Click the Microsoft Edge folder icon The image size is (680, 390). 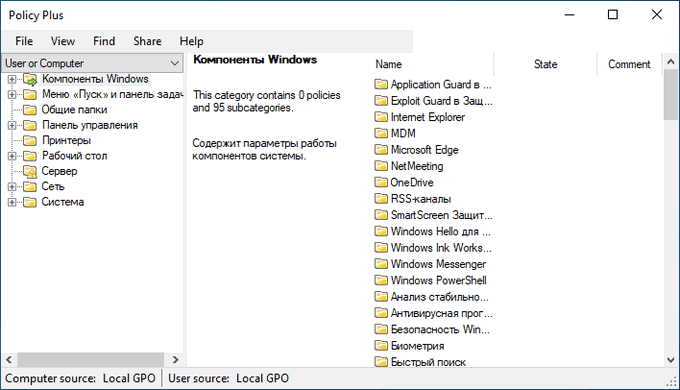(381, 150)
